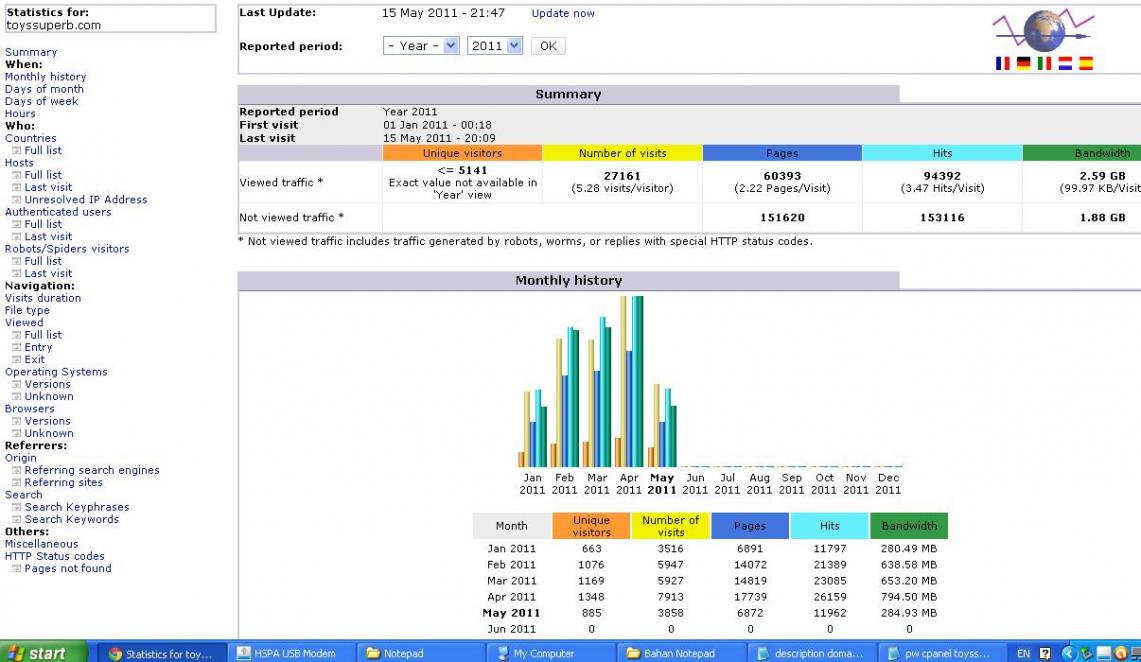
Task: Open Pages not found under HTTP Status codes
Action: [68, 569]
